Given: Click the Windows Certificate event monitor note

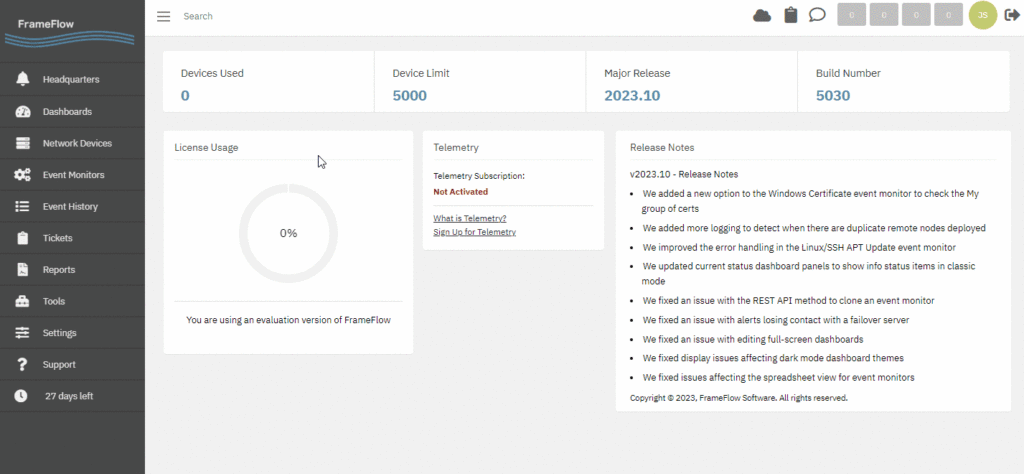Looking at the screenshot, I should [810, 201].
